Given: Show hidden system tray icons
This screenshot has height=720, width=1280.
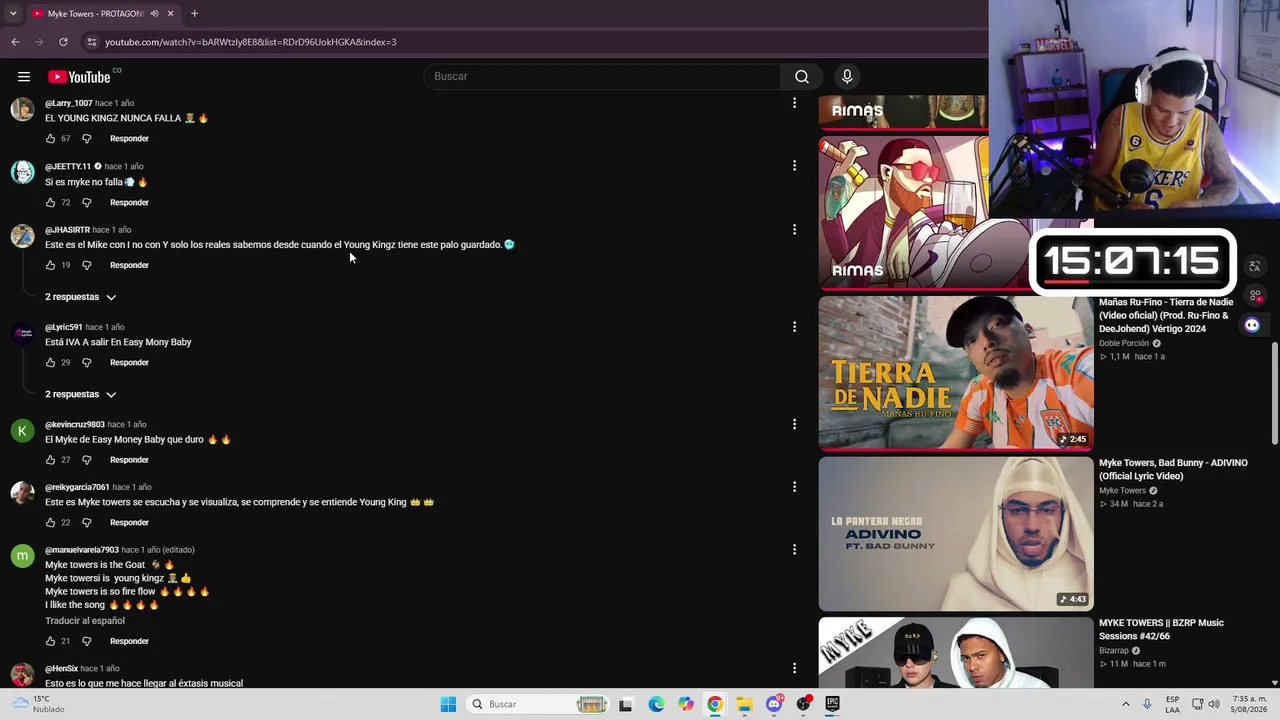Looking at the screenshot, I should tap(1125, 704).
